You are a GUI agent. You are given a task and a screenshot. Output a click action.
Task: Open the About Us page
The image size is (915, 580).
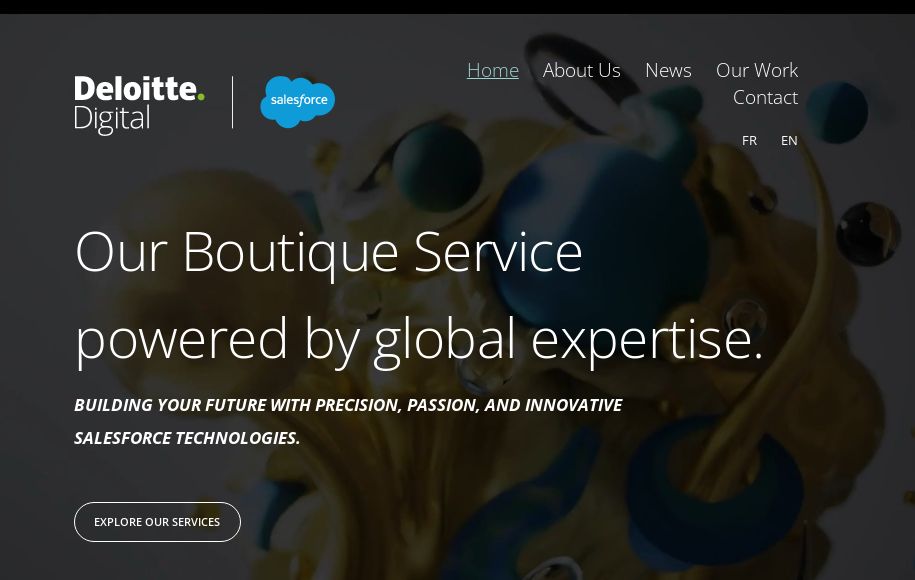tap(581, 70)
